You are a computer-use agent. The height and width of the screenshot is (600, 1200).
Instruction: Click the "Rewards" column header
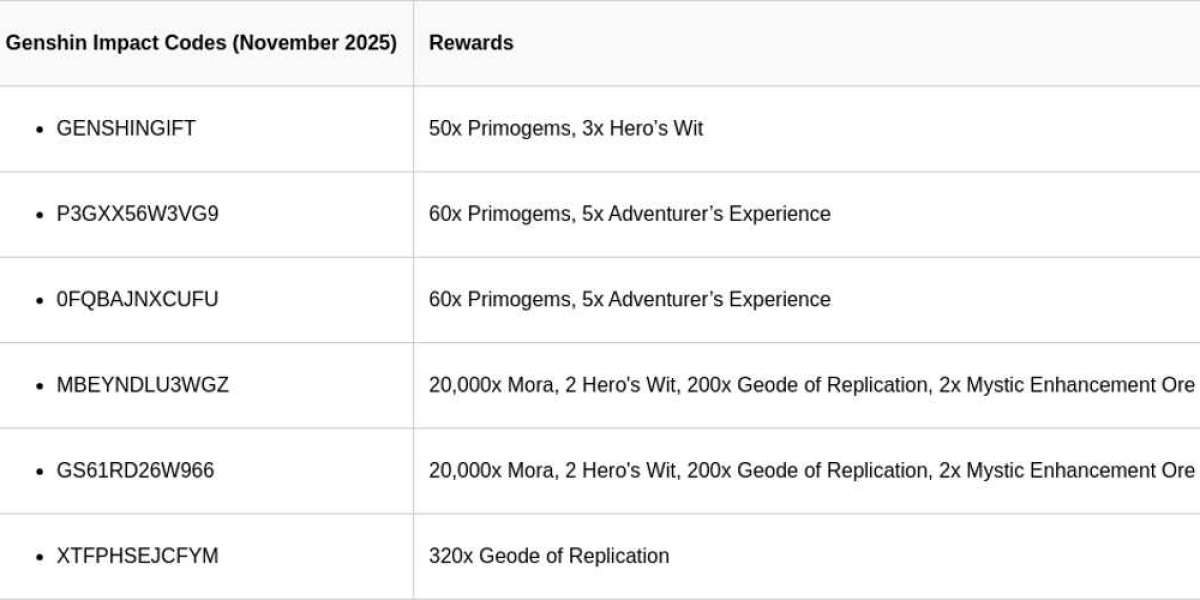pos(471,43)
